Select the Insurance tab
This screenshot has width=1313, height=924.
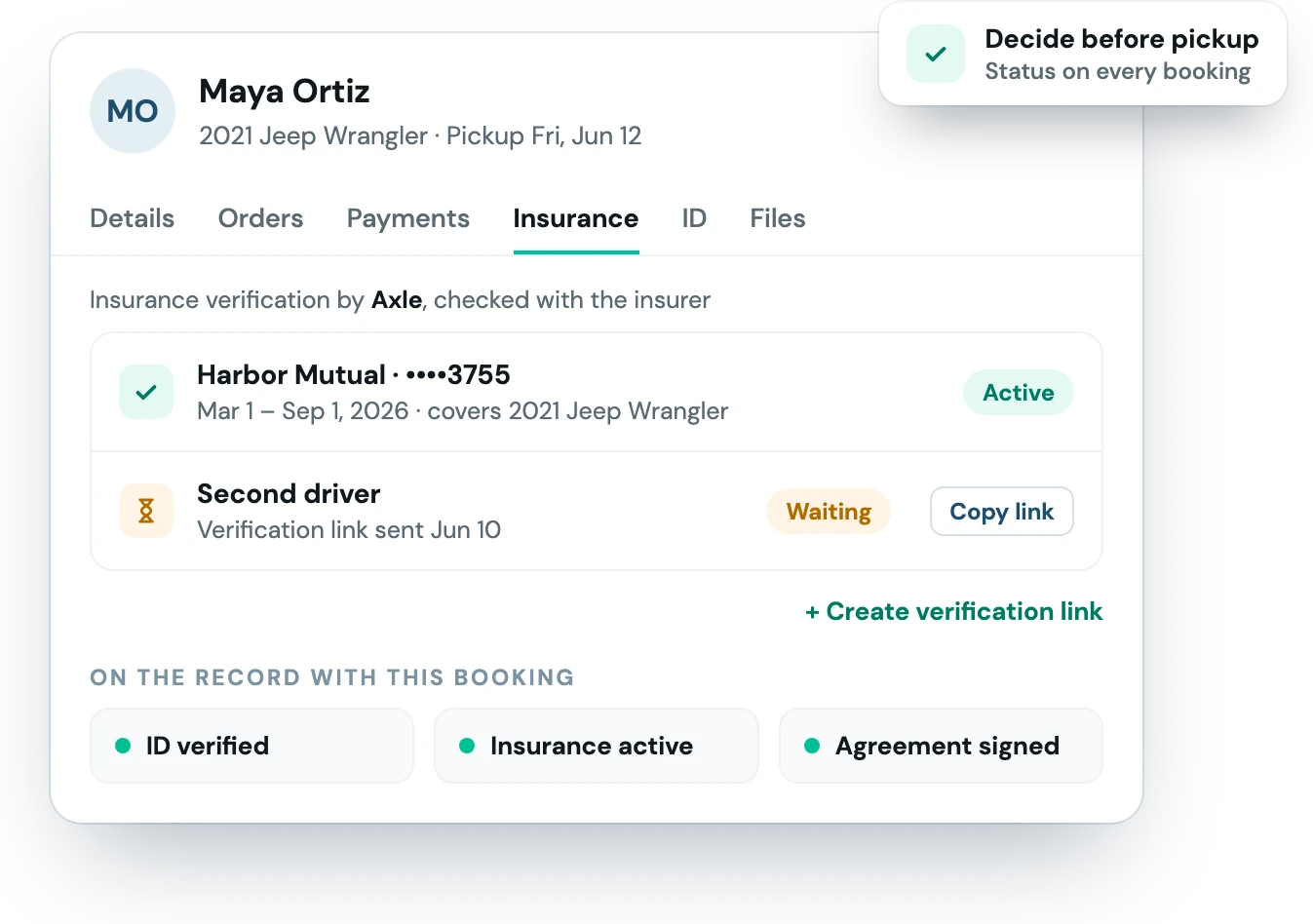(x=576, y=218)
